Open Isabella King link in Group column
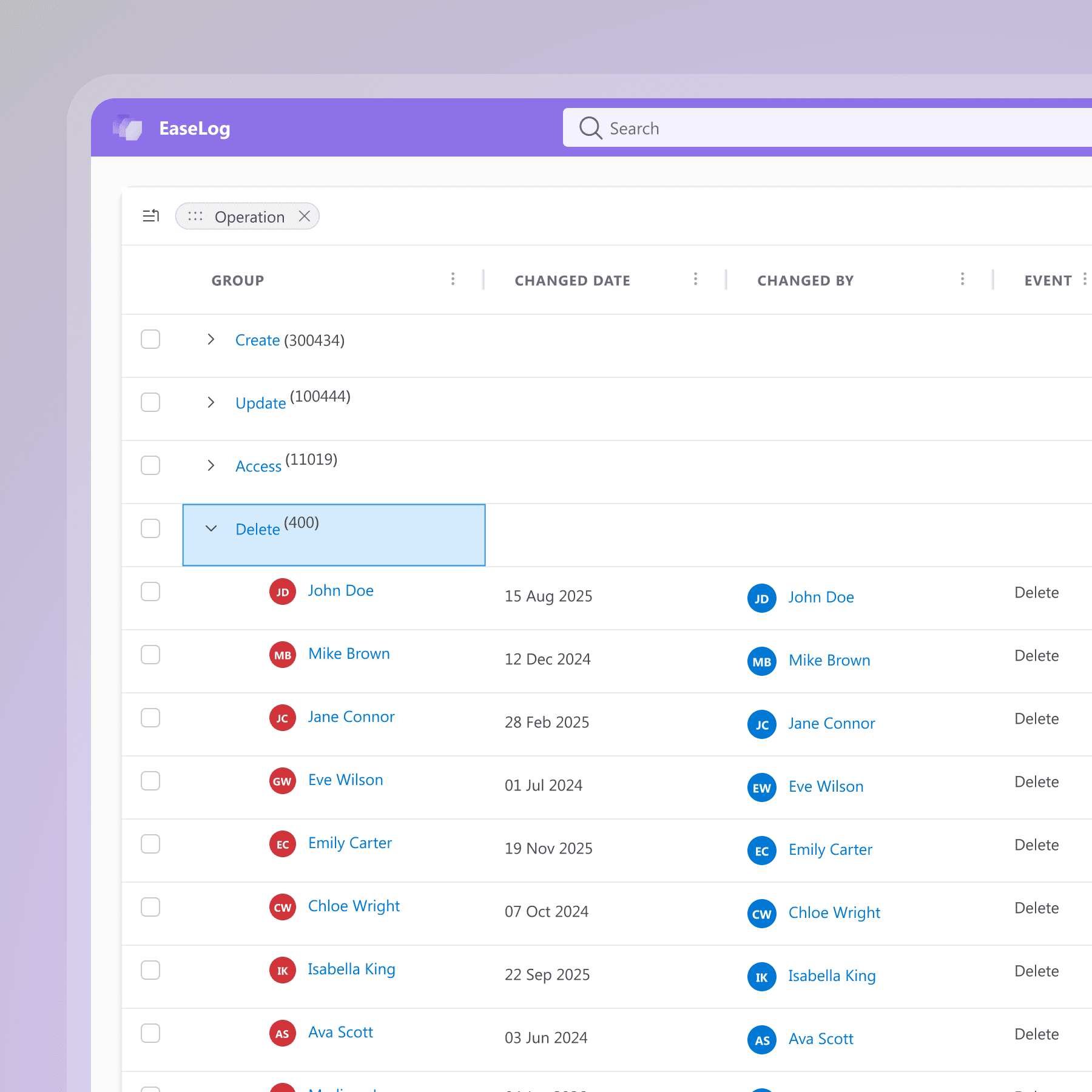 tap(351, 969)
